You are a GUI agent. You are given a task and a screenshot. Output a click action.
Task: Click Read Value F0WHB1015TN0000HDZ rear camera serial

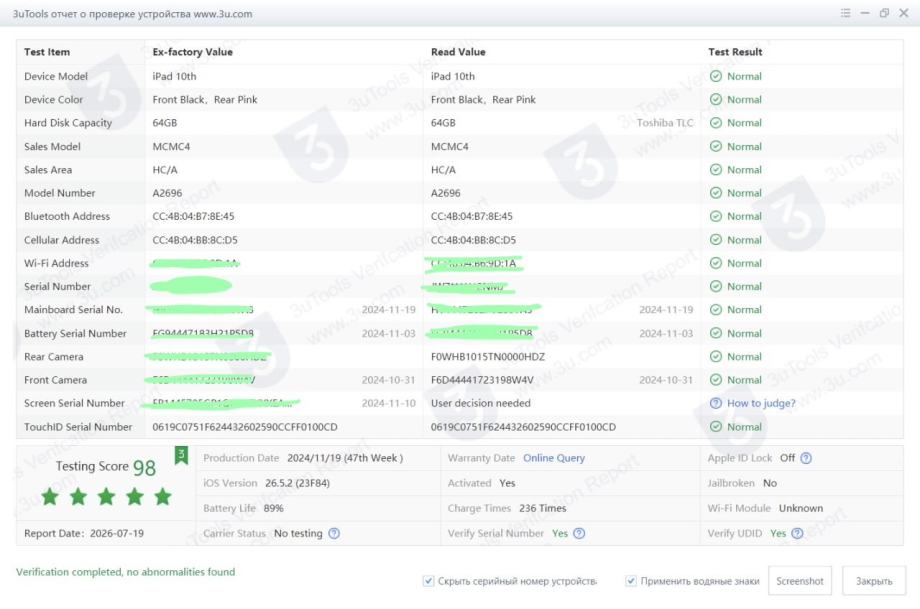coord(488,357)
